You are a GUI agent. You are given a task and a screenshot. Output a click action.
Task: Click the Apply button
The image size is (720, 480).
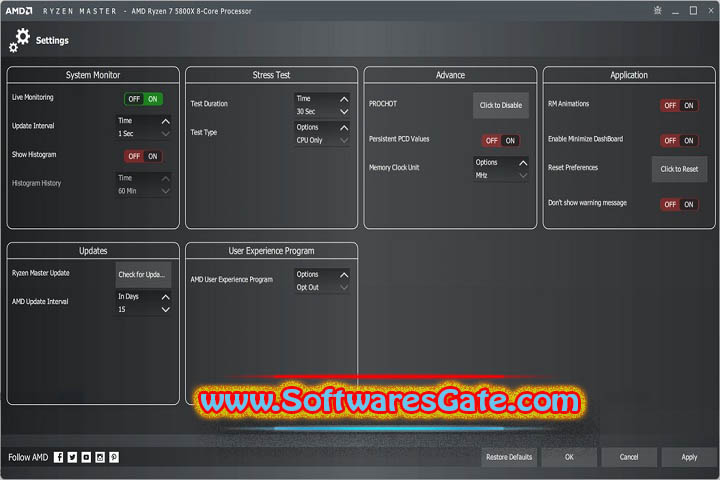[689, 457]
